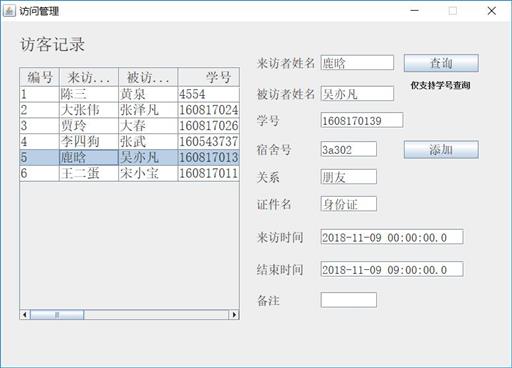Image resolution: width=512 pixels, height=368 pixels.
Task: Select table row with visitor 大张伟
Action: pos(130,110)
